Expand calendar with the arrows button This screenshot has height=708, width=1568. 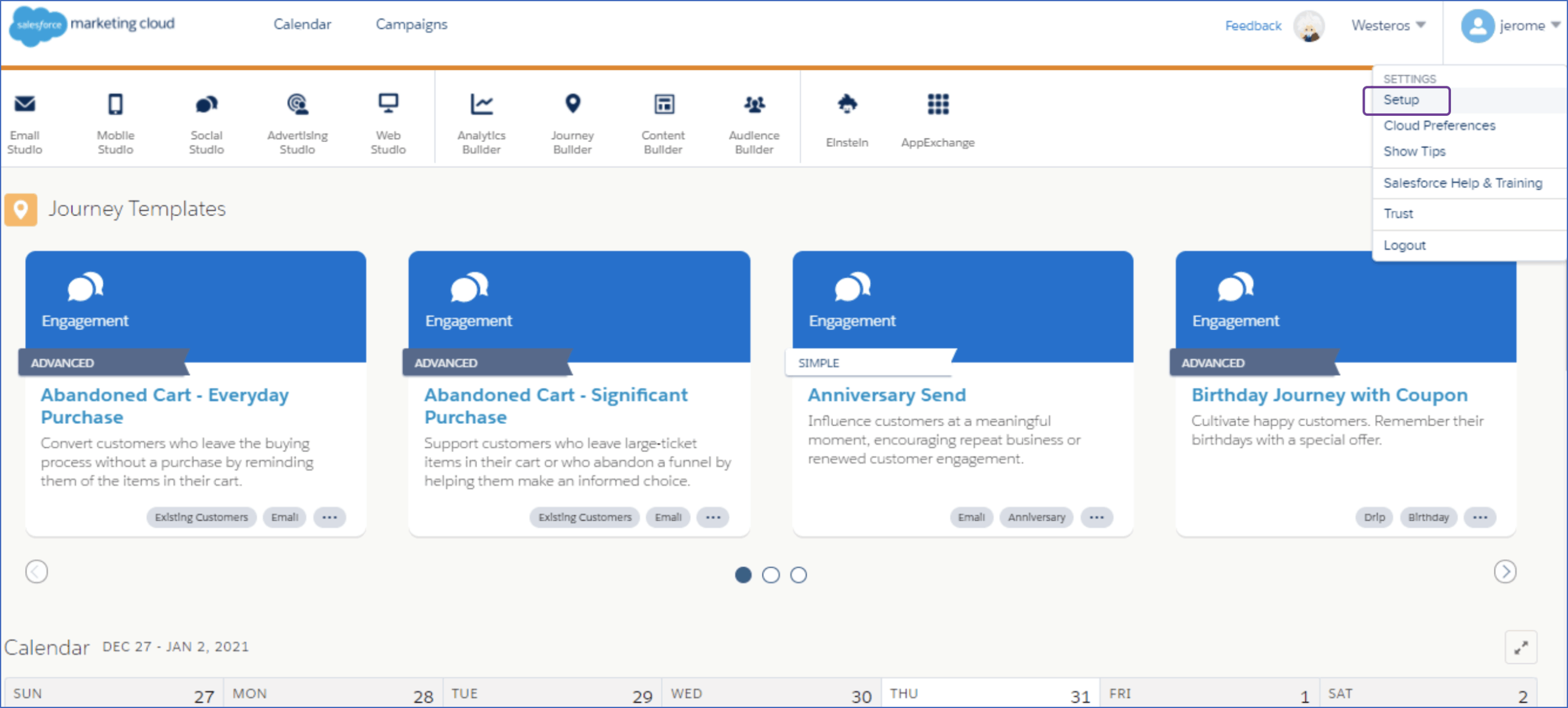(1521, 647)
